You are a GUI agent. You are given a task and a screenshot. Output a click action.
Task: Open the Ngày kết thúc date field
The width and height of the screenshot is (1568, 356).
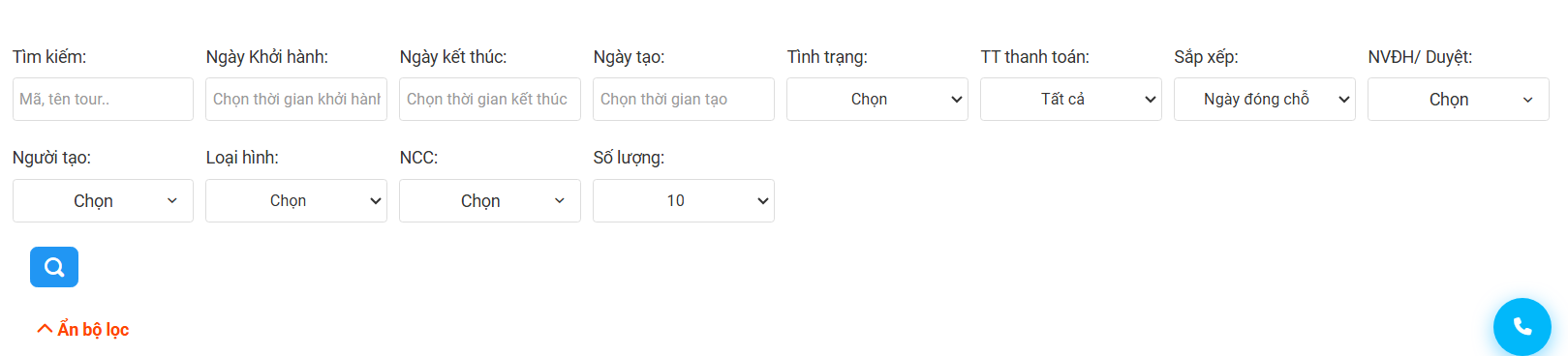(490, 99)
